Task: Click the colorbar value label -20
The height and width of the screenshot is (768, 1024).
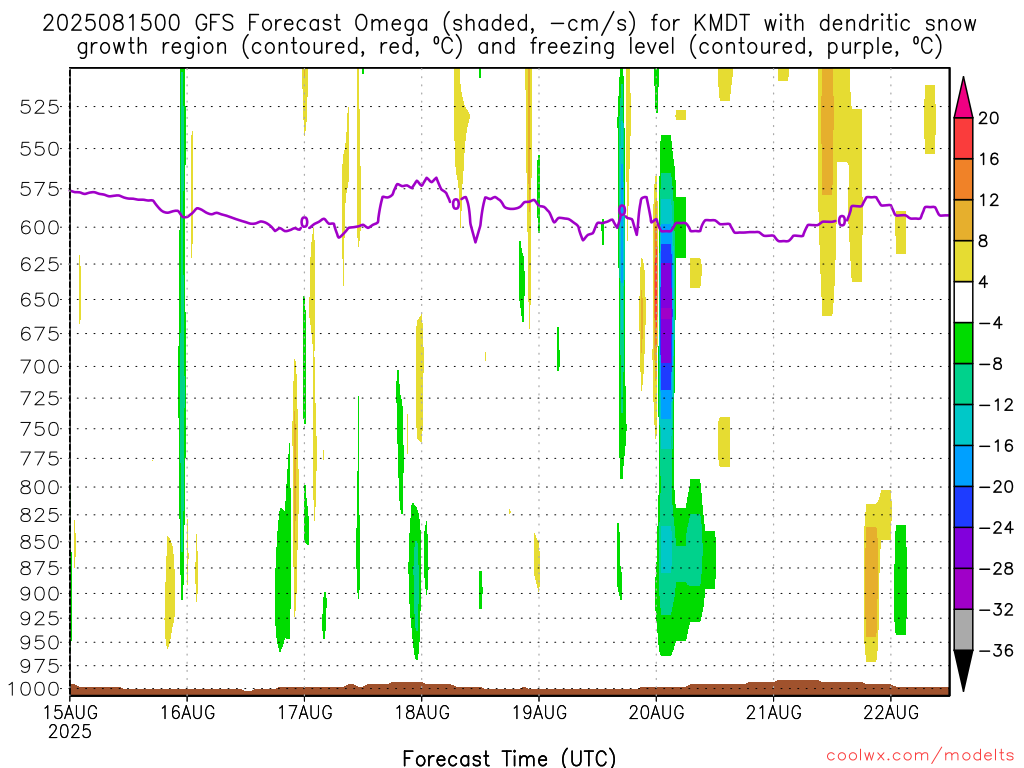Action: (x=995, y=487)
